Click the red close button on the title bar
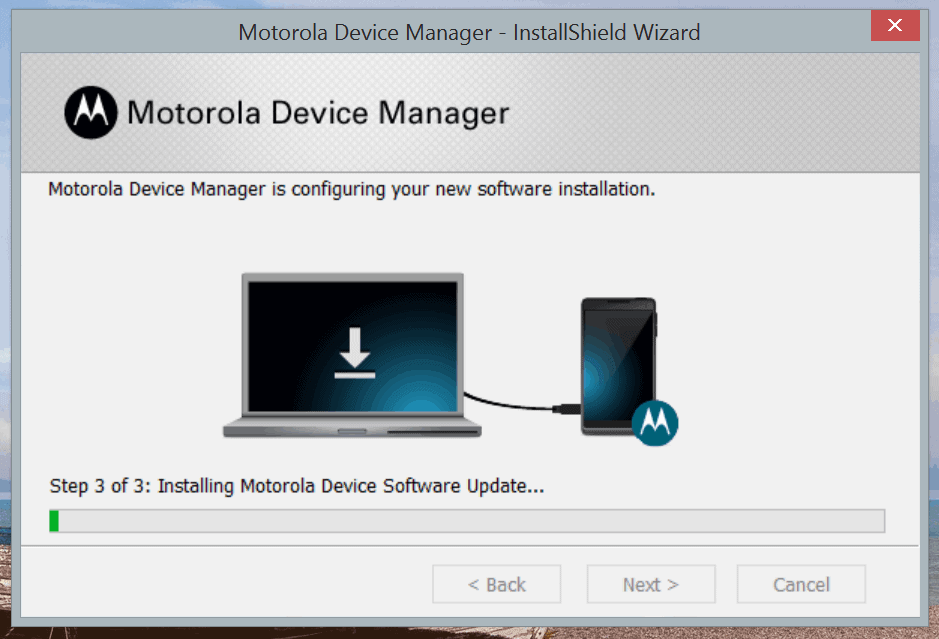The image size is (939, 639). pos(894,26)
